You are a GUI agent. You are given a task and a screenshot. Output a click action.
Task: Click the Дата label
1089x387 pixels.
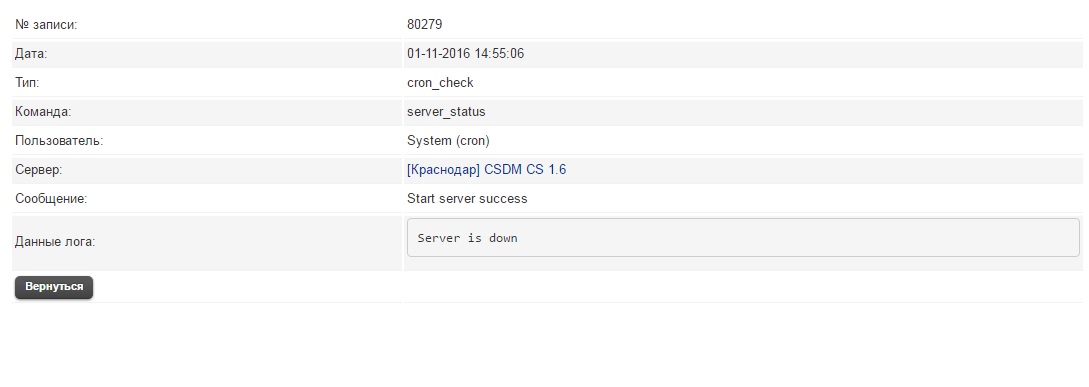pyautogui.click(x=31, y=53)
